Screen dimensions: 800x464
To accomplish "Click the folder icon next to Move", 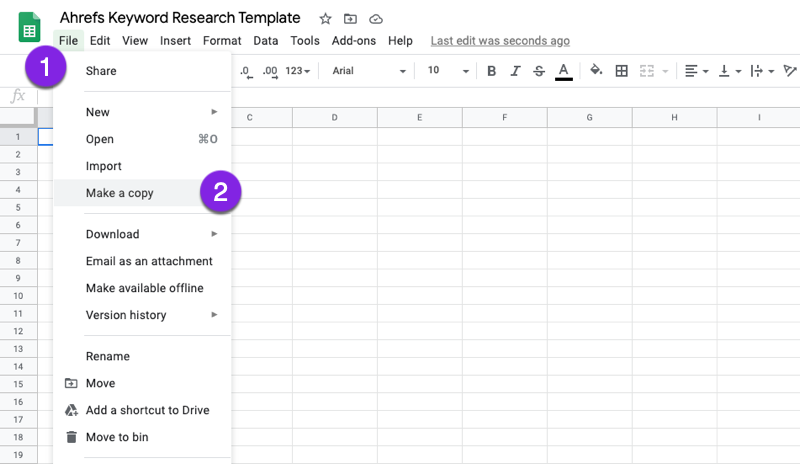I will [71, 383].
